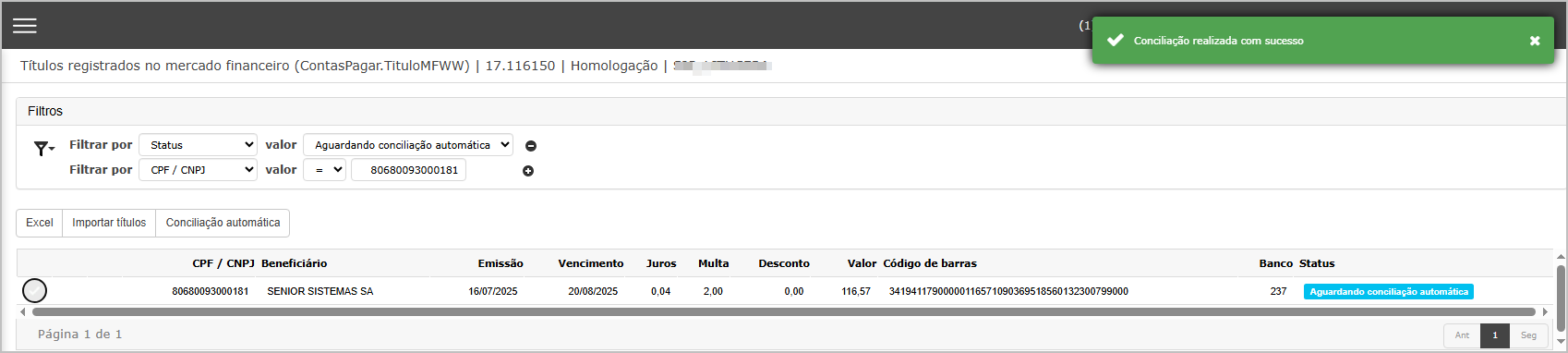Add a new filter with plus icon

pos(528,171)
